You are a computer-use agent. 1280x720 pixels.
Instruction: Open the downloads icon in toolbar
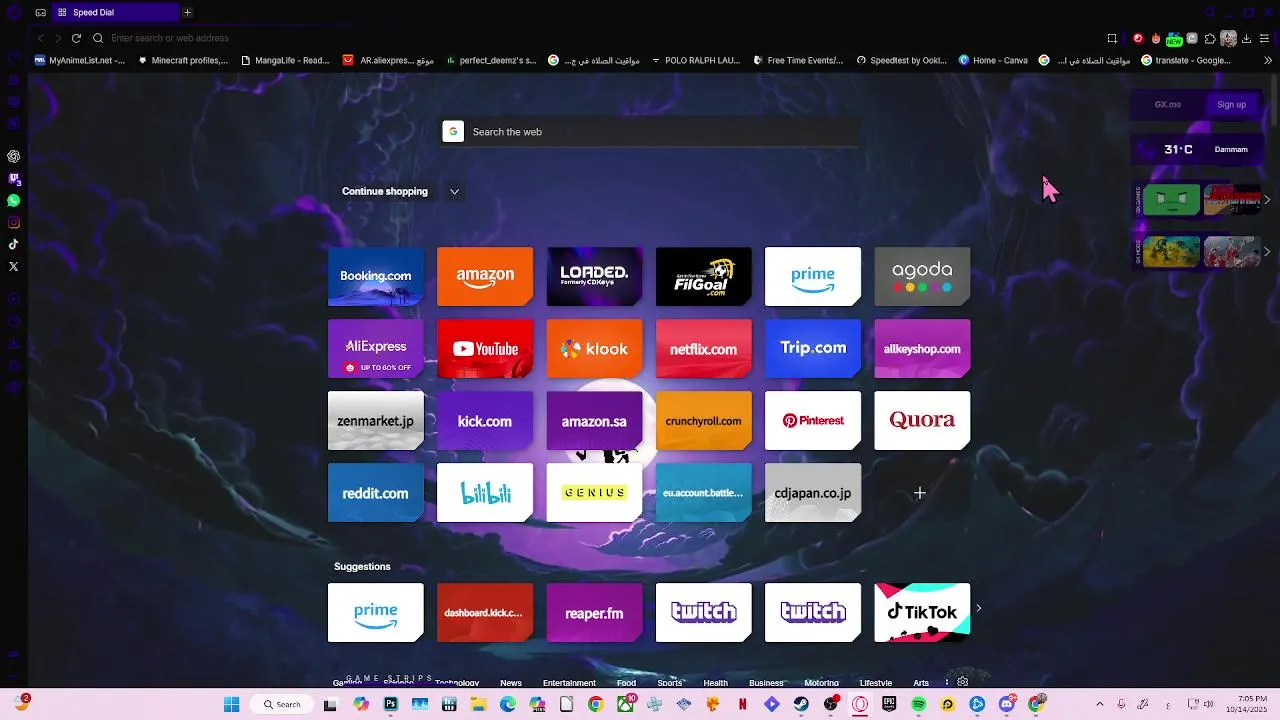(x=1246, y=38)
